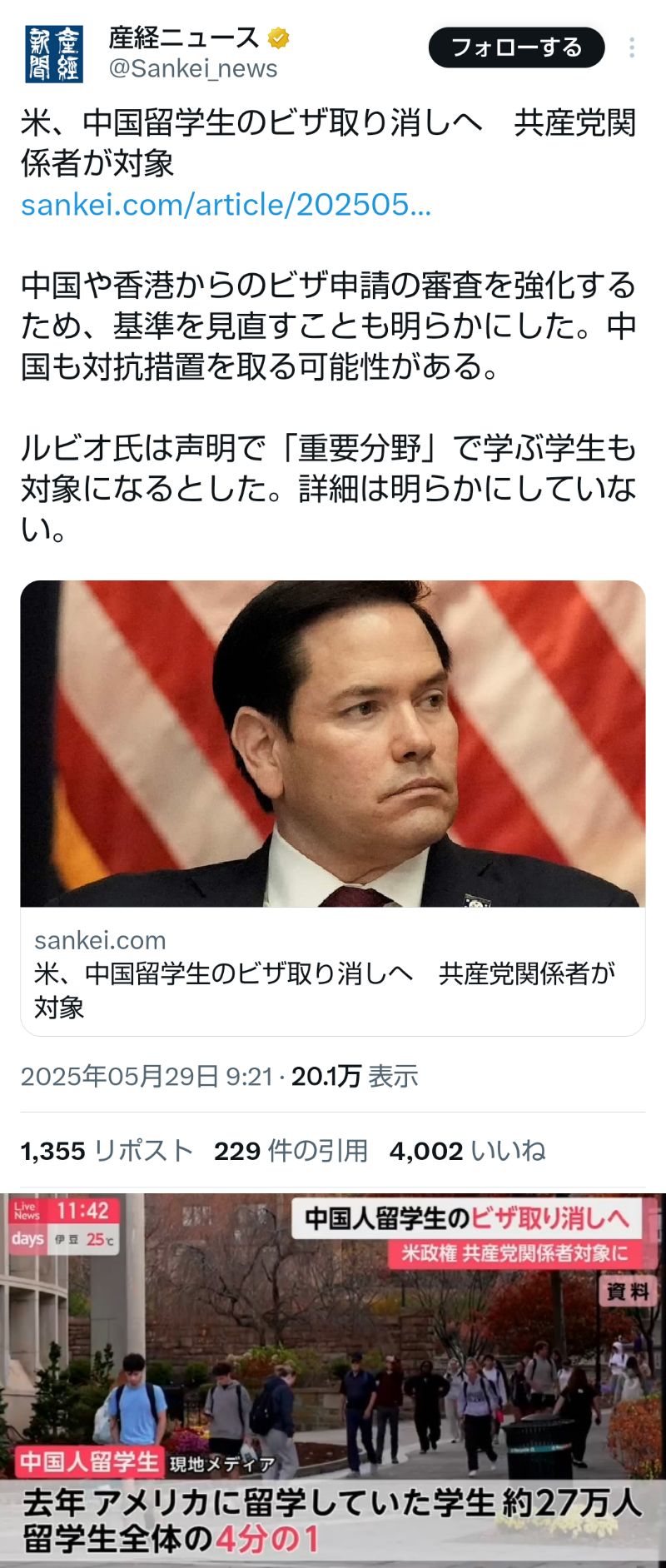This screenshot has height=1568, width=666.
Task: View the 20.1万 表示 view count
Action: [355, 1076]
